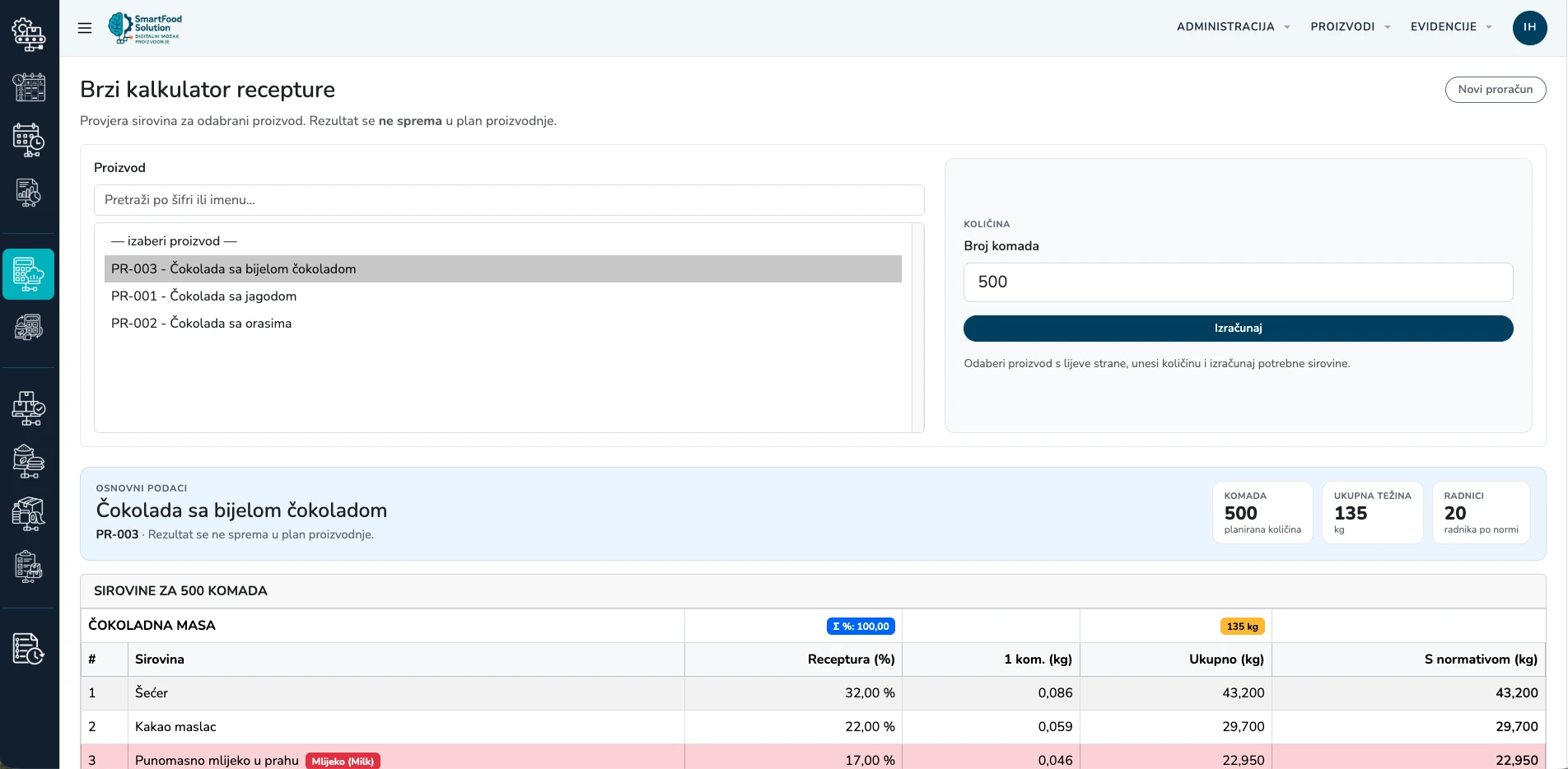This screenshot has width=1568, height=769.
Task: Open the conveyor production icon in sidebar
Action: point(29,34)
